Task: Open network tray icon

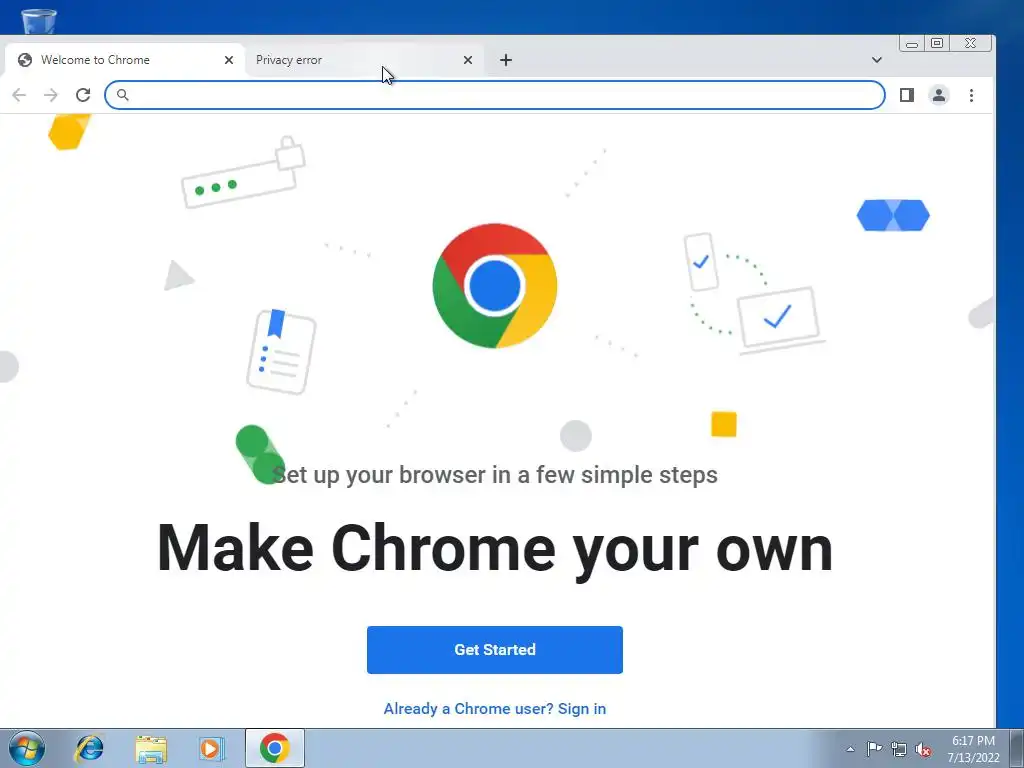Action: point(899,749)
